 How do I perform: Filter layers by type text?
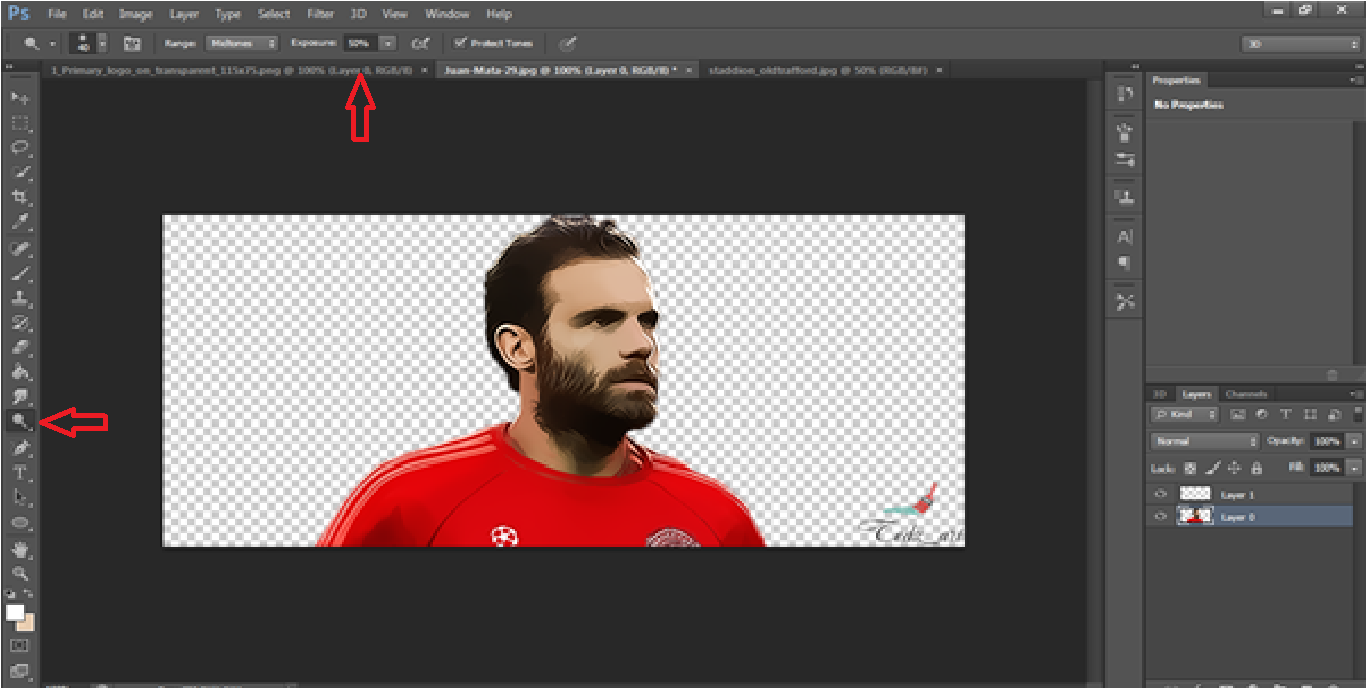pos(1285,414)
